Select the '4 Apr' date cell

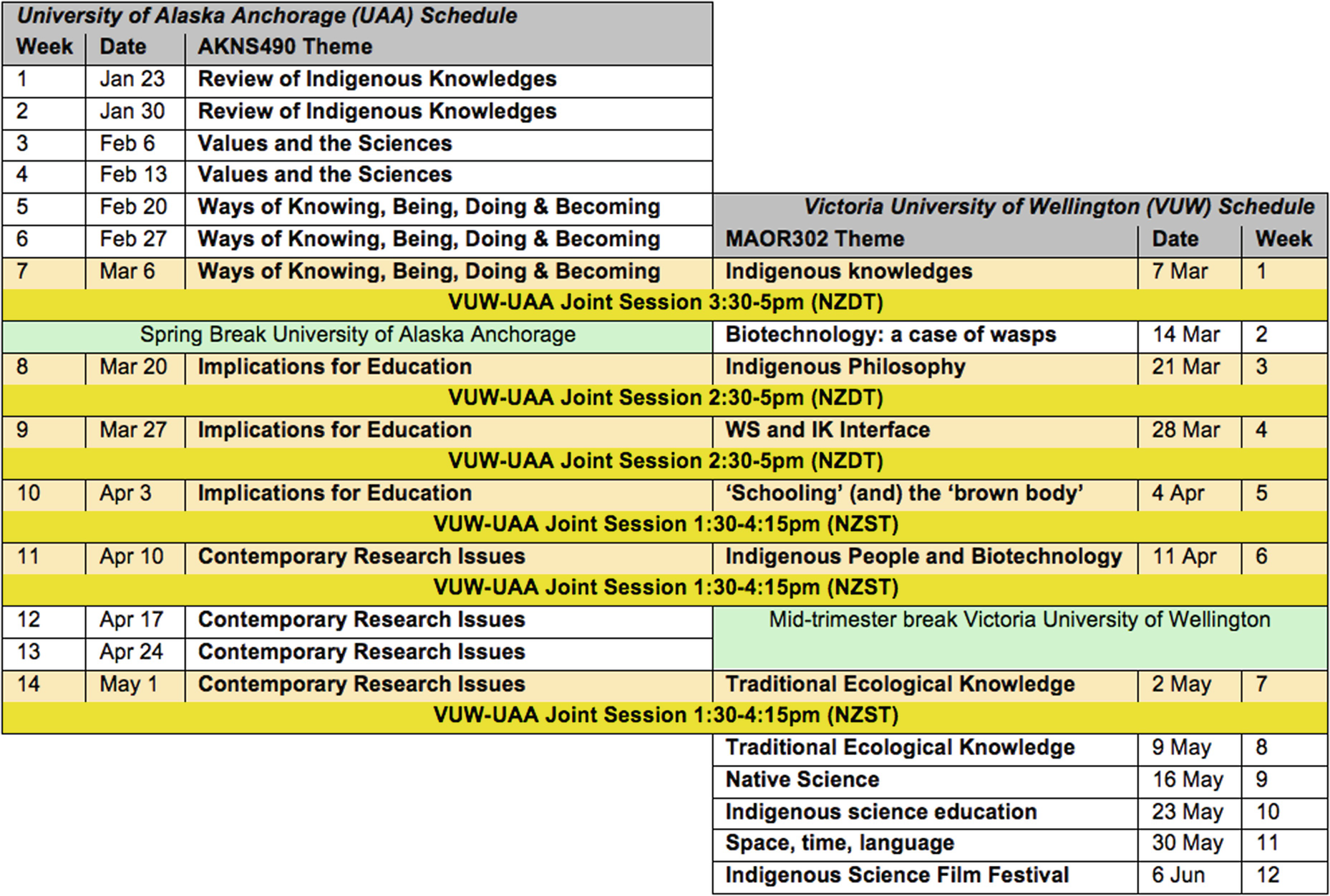point(1189,495)
